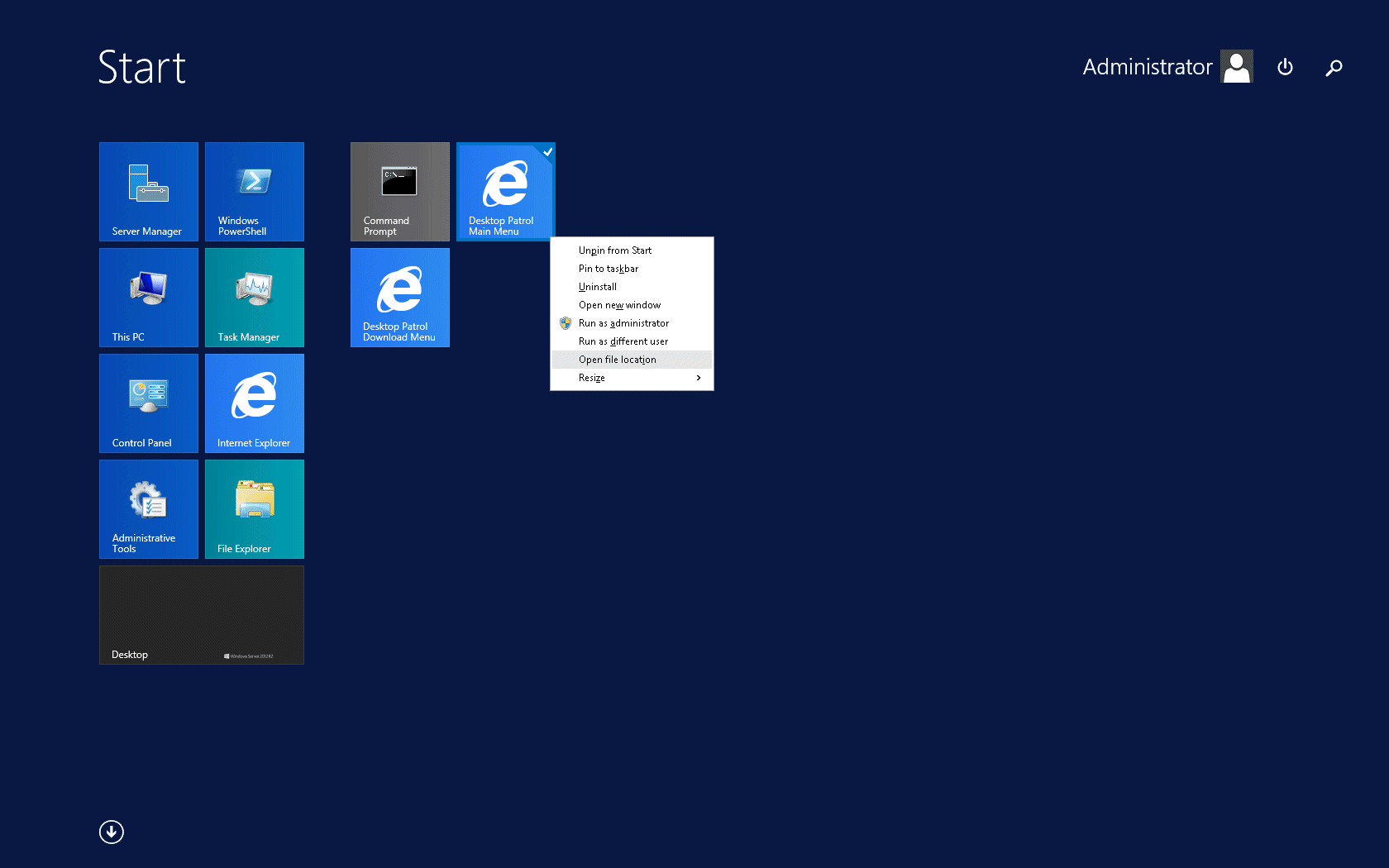Open the Administrative Tools tile
This screenshot has width=1389, height=868.
point(149,509)
